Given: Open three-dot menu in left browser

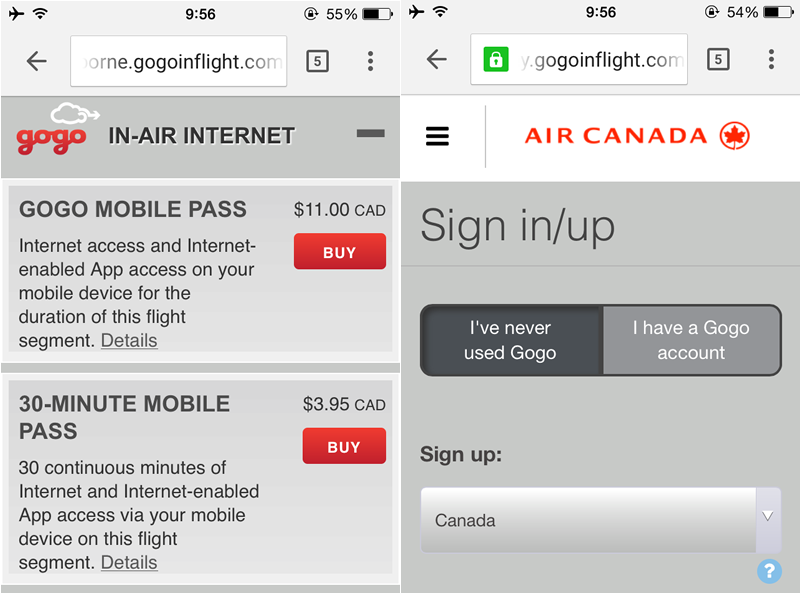Looking at the screenshot, I should click(x=370, y=61).
